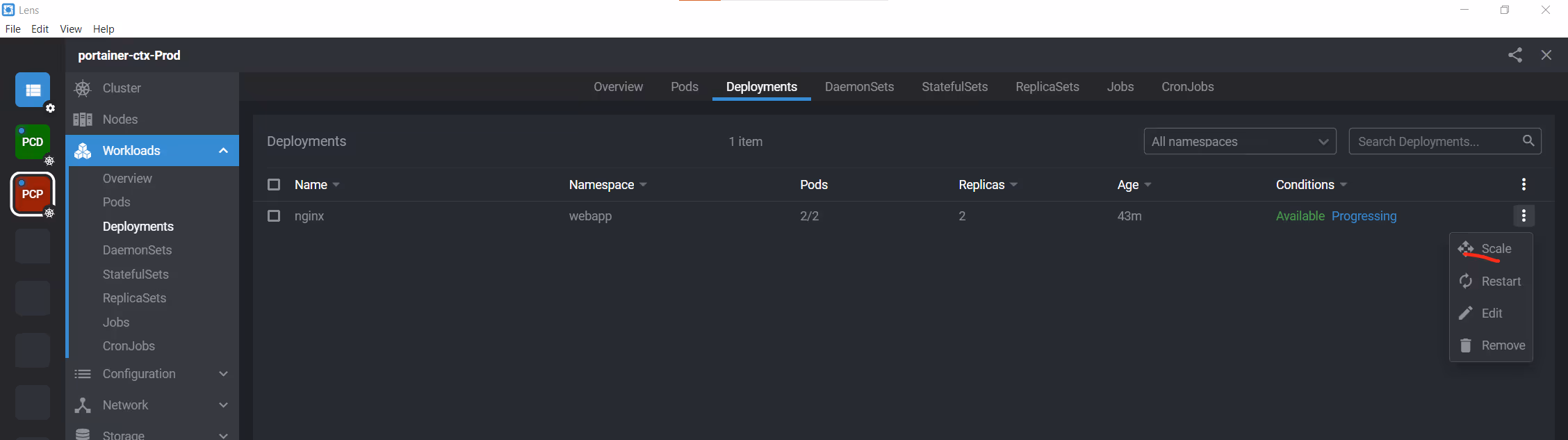
Task: Open nginx row three-dot actions menu
Action: (1524, 216)
